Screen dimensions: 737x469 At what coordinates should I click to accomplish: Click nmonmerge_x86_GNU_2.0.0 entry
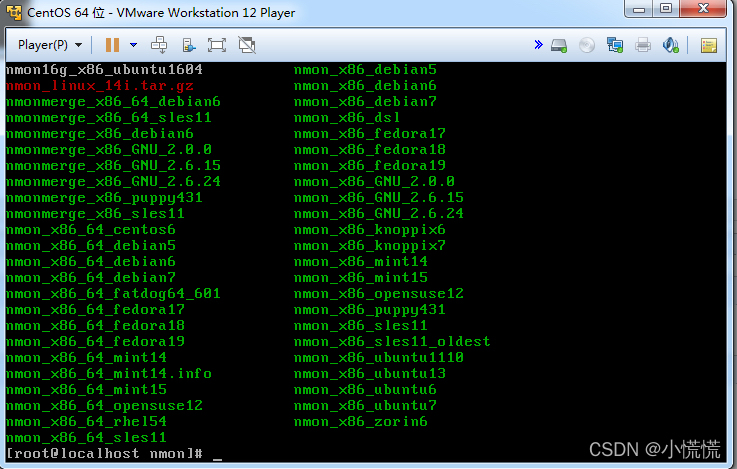109,150
